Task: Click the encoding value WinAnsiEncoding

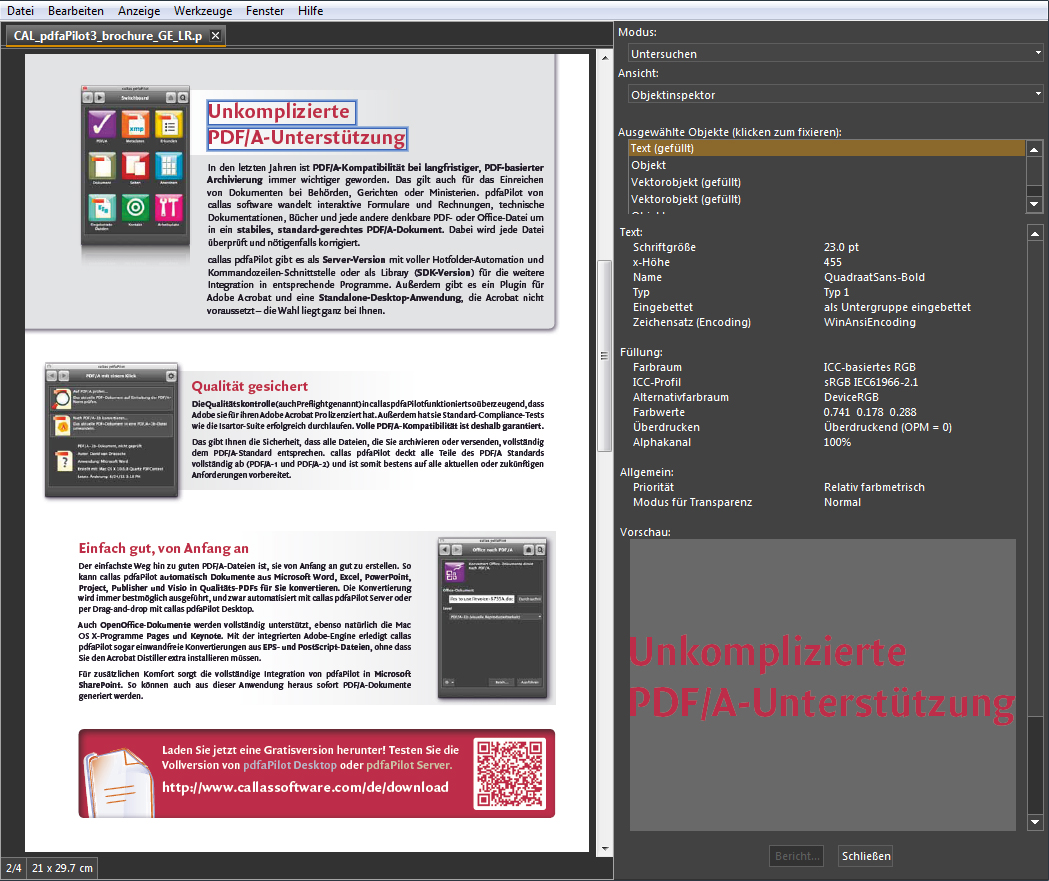Action: (869, 322)
